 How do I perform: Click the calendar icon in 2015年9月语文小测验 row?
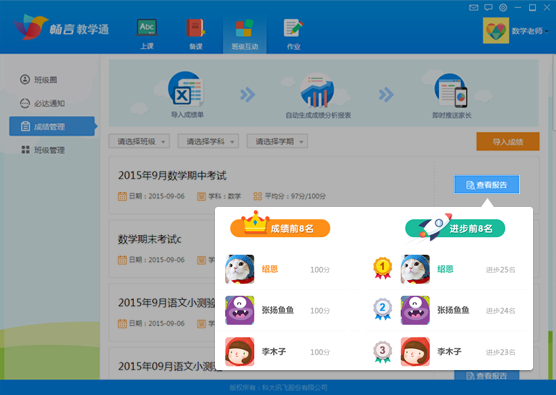[122, 323]
